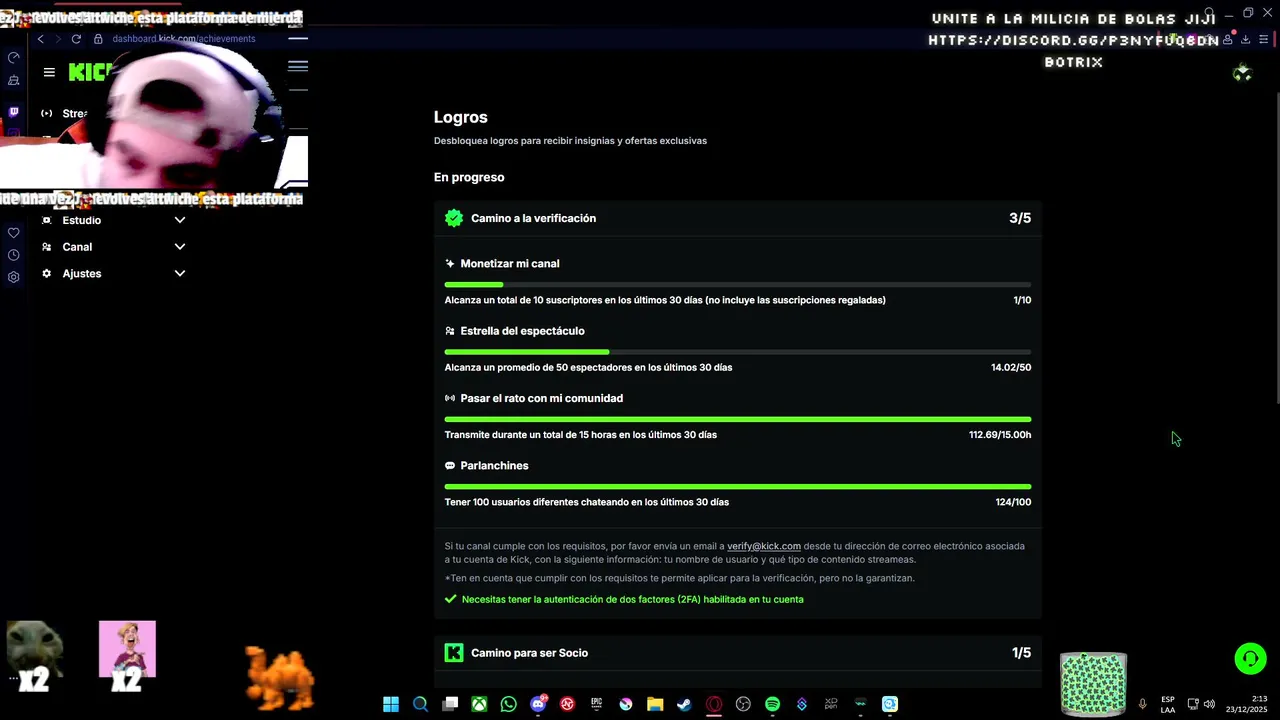Click the Monetizar mi canal sparkle icon
This screenshot has height=720, width=1280.
(x=450, y=264)
